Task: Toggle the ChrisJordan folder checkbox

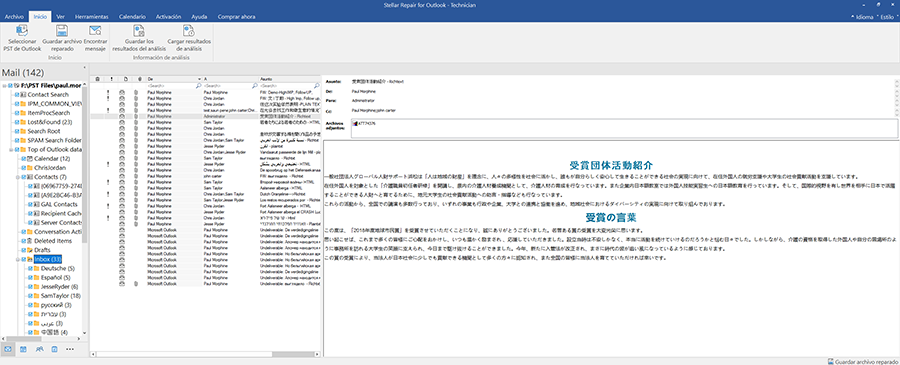Action: [x=24, y=168]
